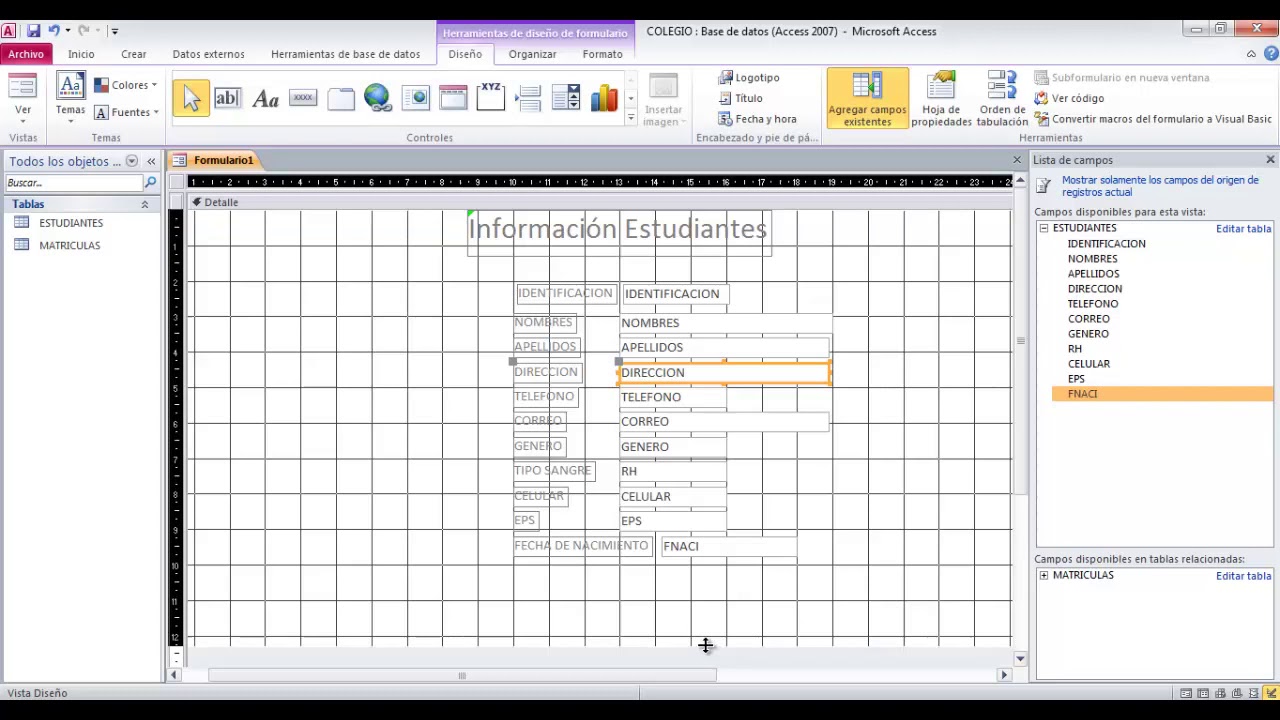Screen dimensions: 1280x720
Task: Open Todos los objetos navigation dropdown
Action: point(131,161)
